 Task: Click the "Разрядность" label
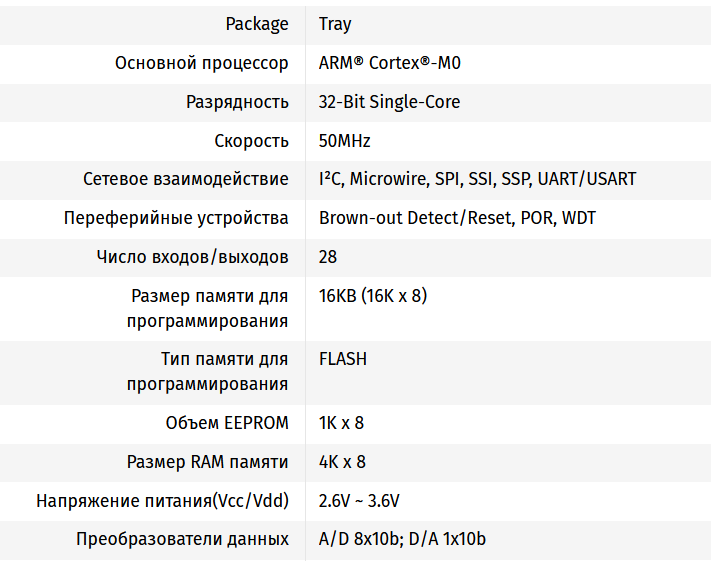click(x=237, y=102)
